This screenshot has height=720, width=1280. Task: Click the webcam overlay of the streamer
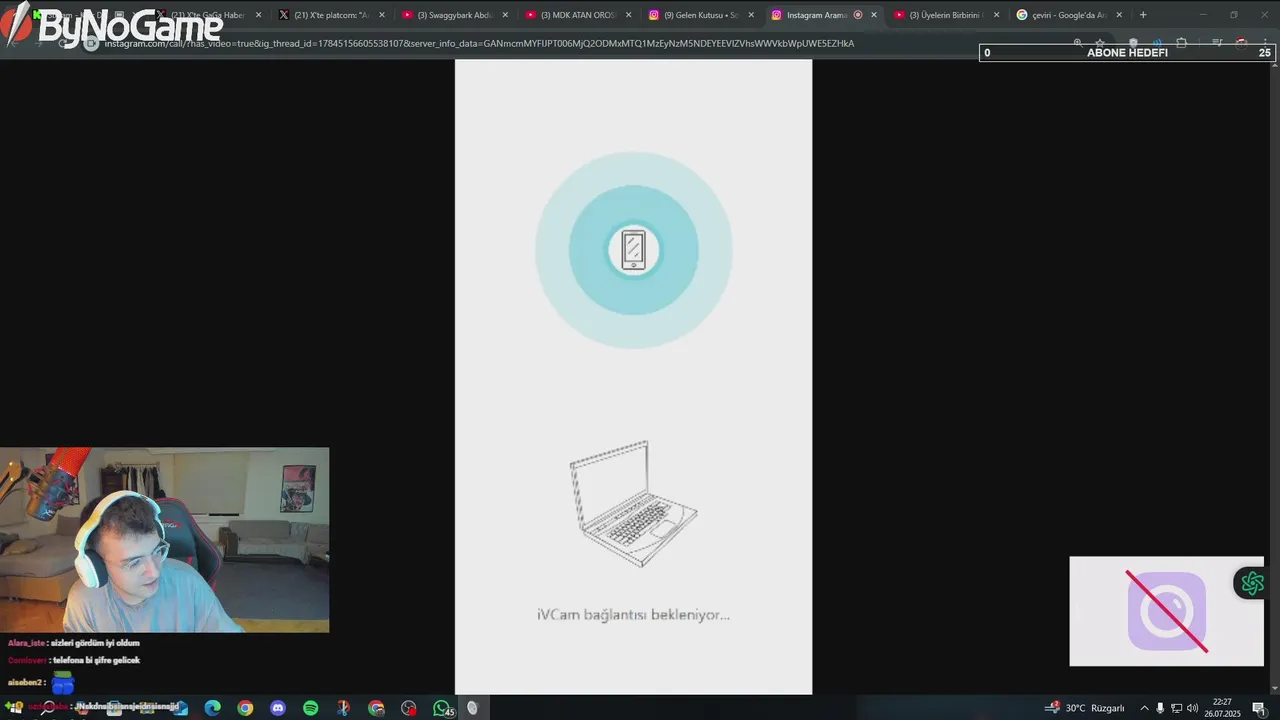tap(164, 540)
